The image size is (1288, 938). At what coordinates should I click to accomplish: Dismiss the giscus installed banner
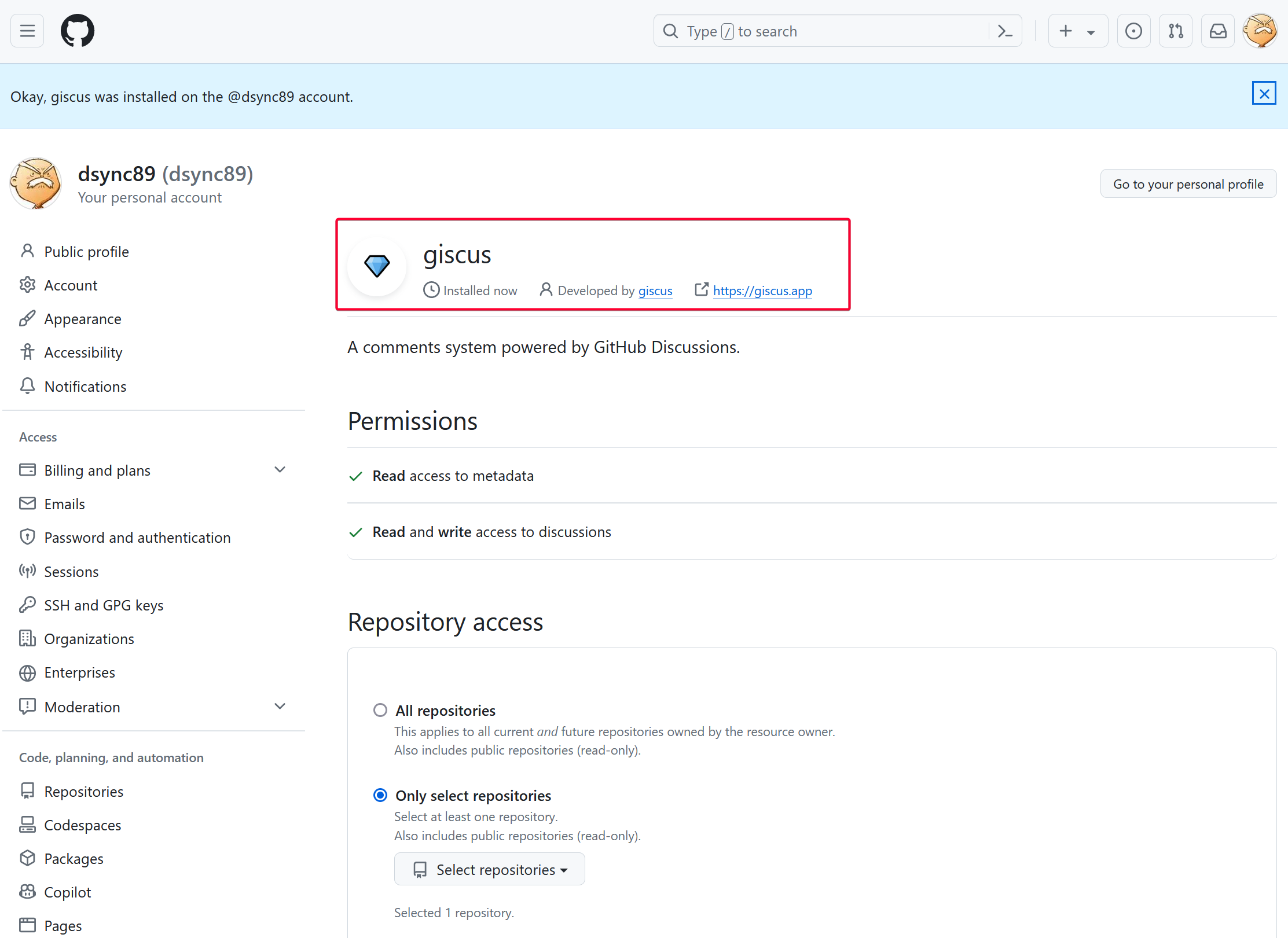click(1264, 93)
